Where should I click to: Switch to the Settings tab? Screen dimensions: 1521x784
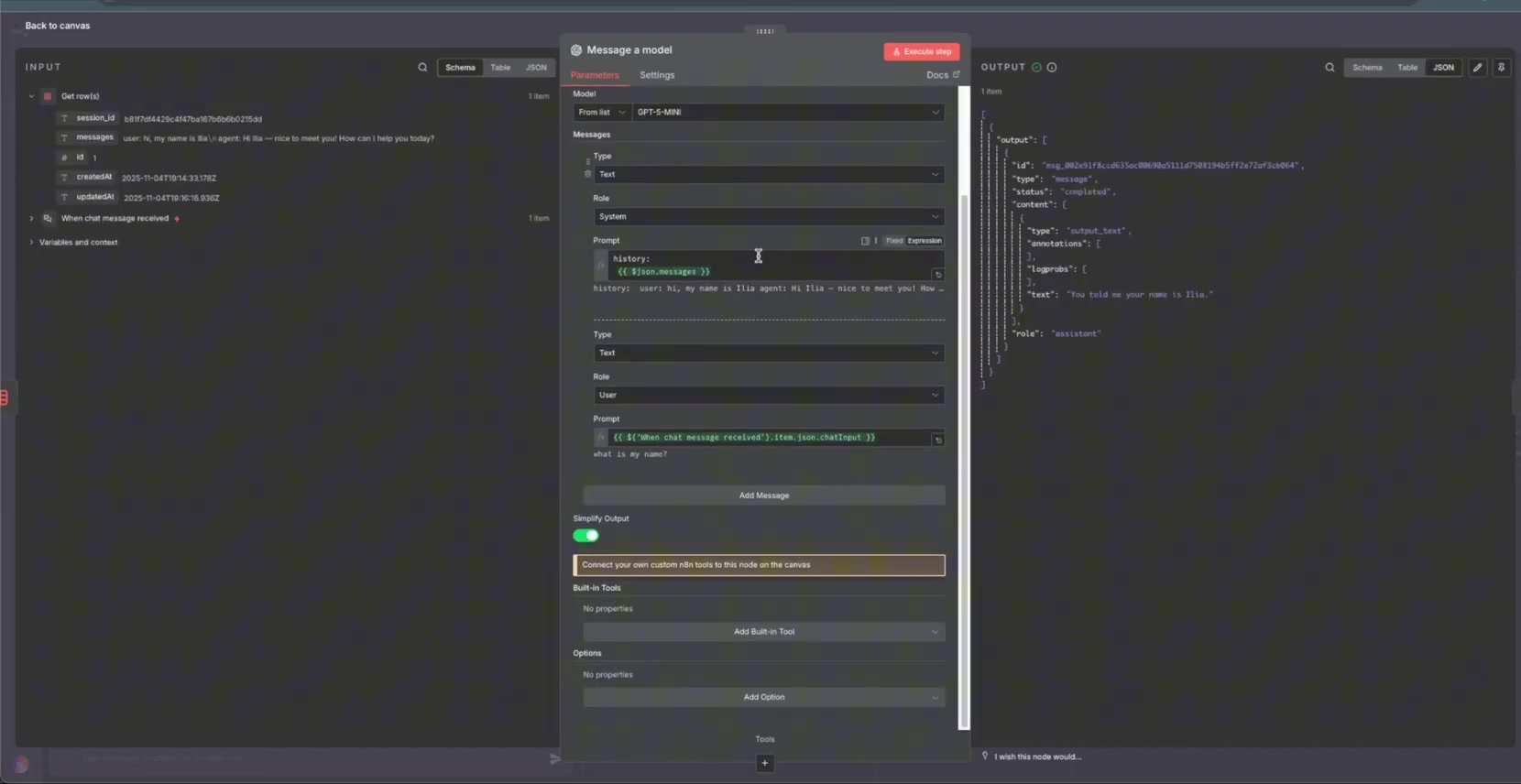657,75
